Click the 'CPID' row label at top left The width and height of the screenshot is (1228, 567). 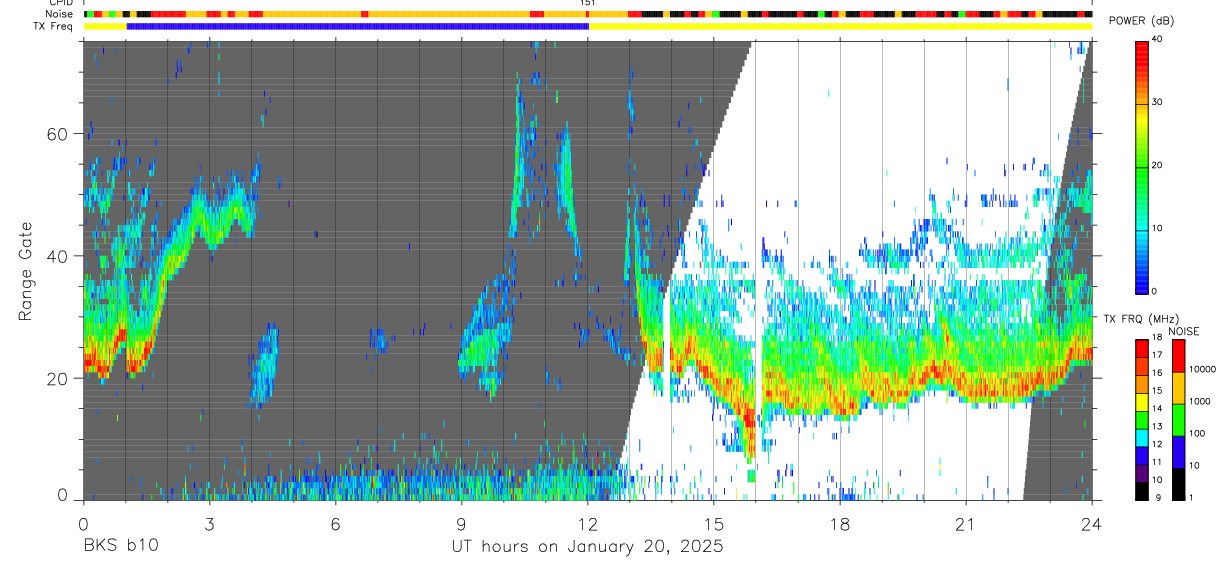[x=62, y=3]
